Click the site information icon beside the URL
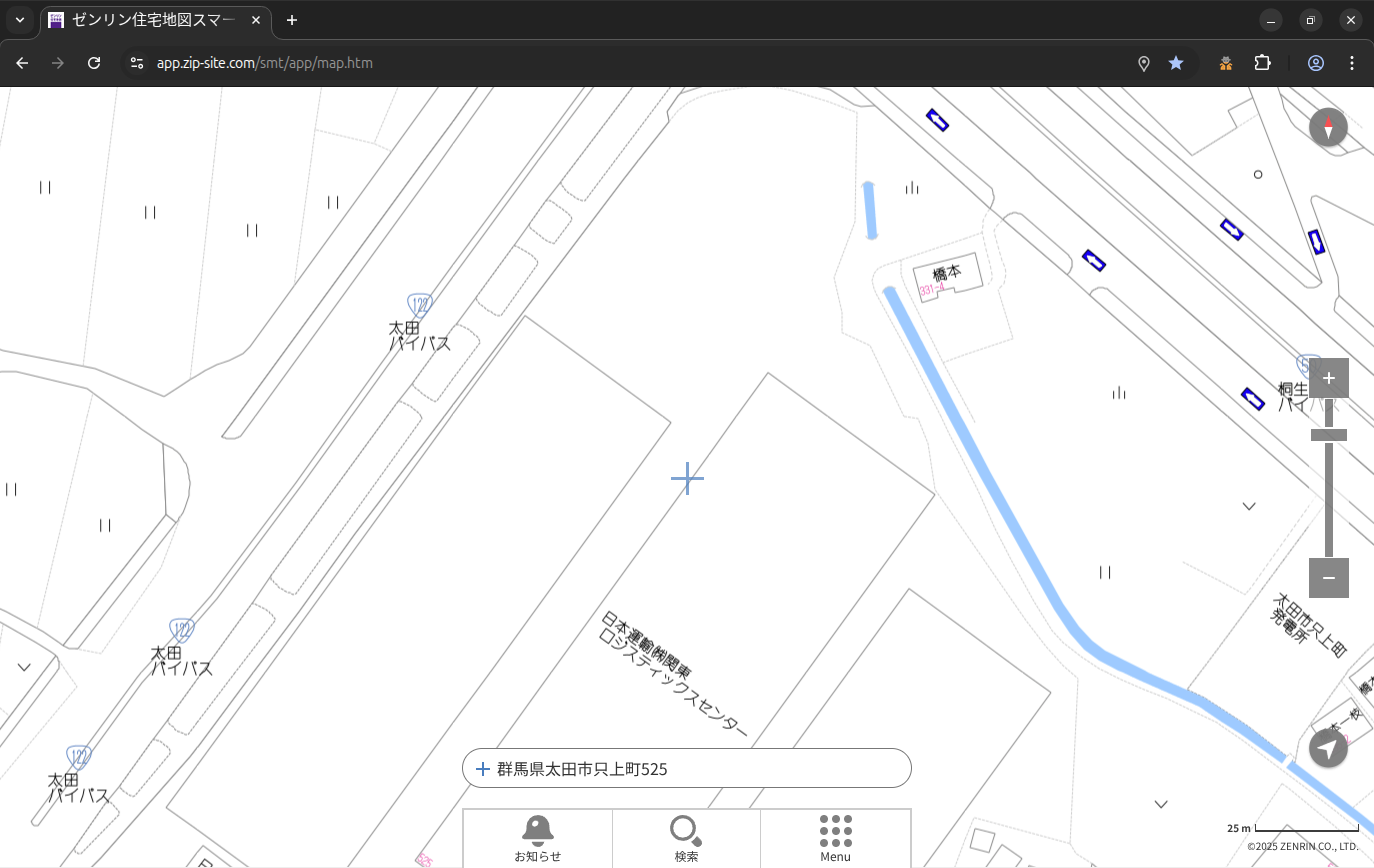The image size is (1374, 868). point(137,63)
